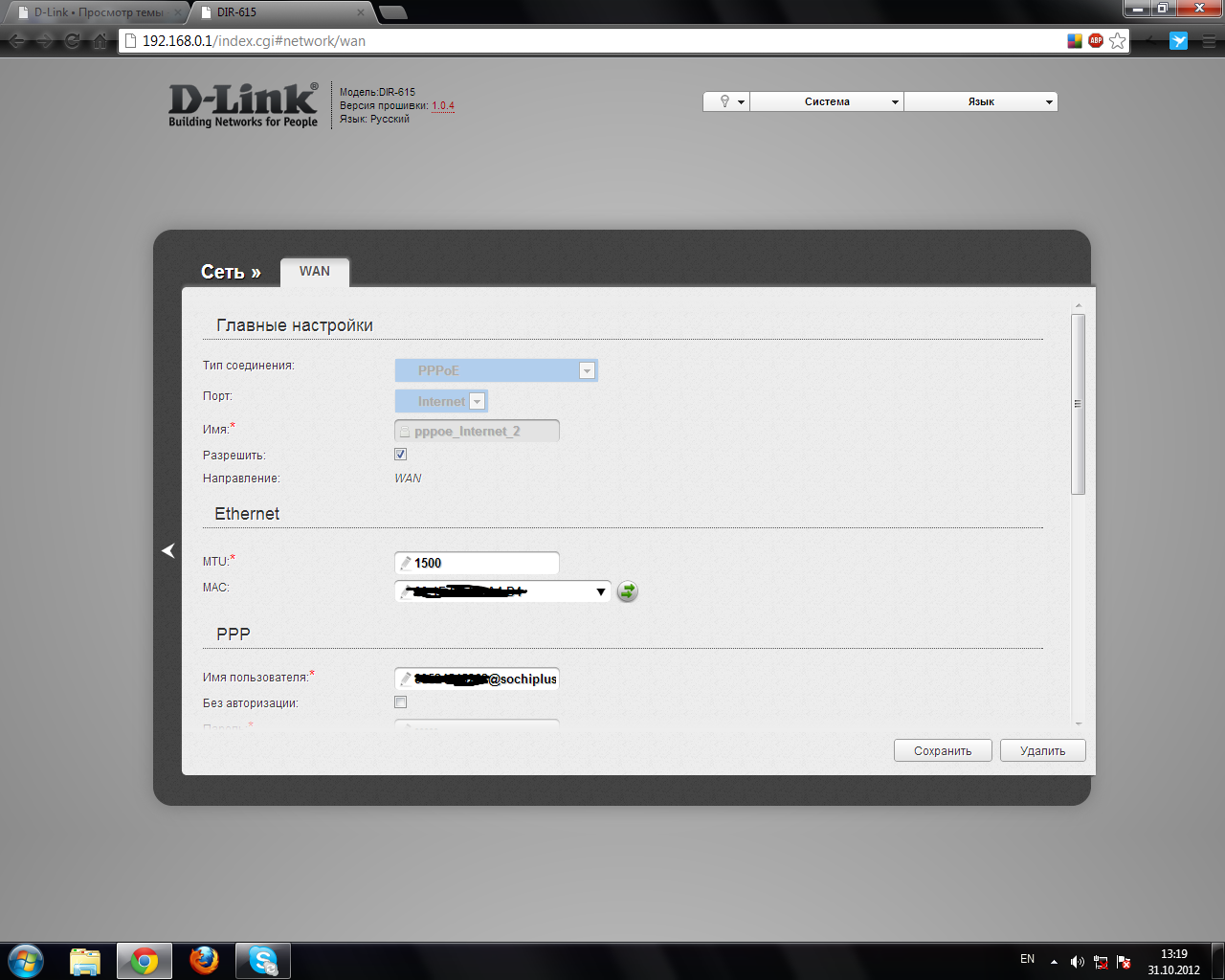
Task: Open Skype from the taskbar
Action: click(263, 961)
